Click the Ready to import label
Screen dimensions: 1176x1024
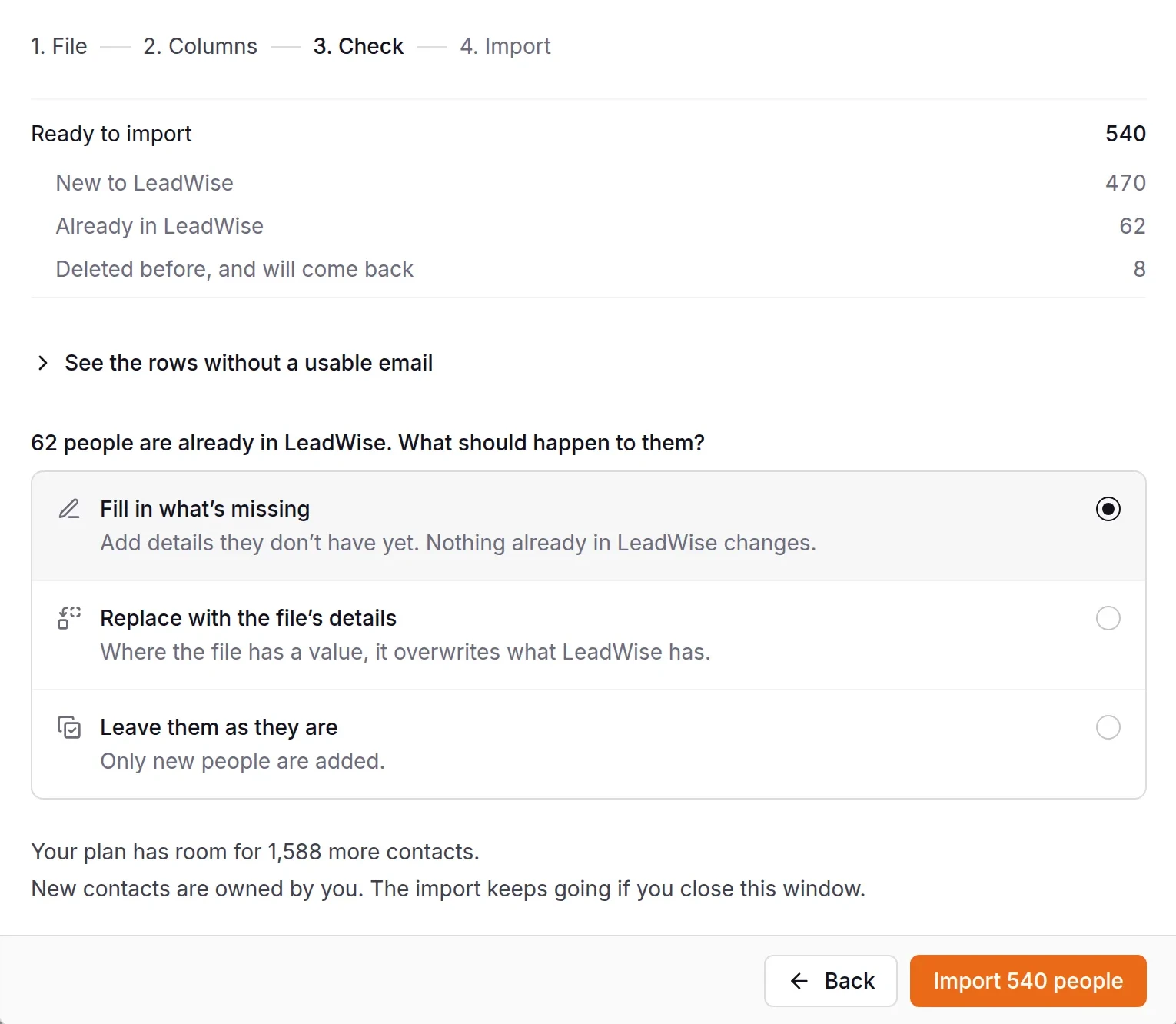click(111, 134)
